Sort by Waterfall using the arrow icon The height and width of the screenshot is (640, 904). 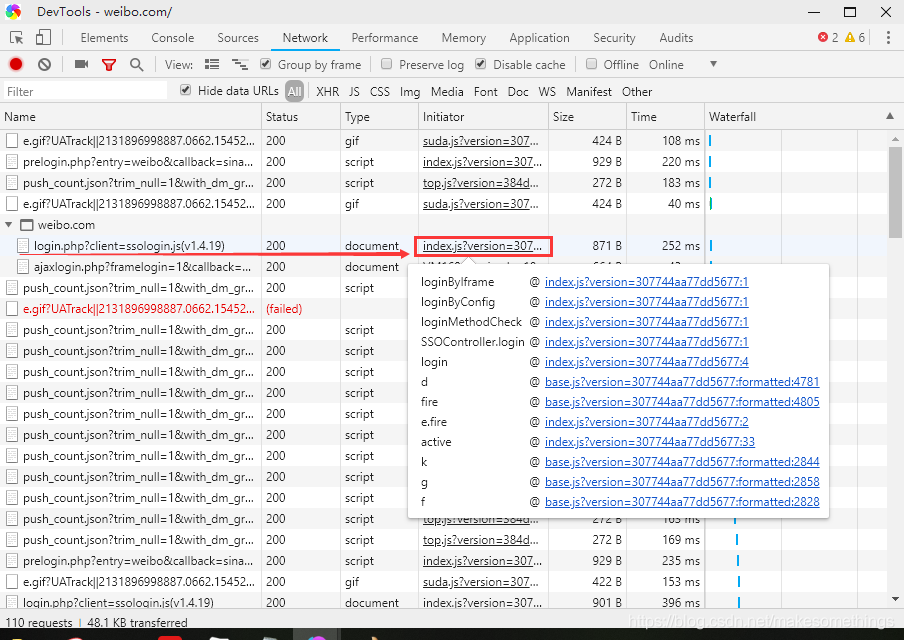pos(890,116)
